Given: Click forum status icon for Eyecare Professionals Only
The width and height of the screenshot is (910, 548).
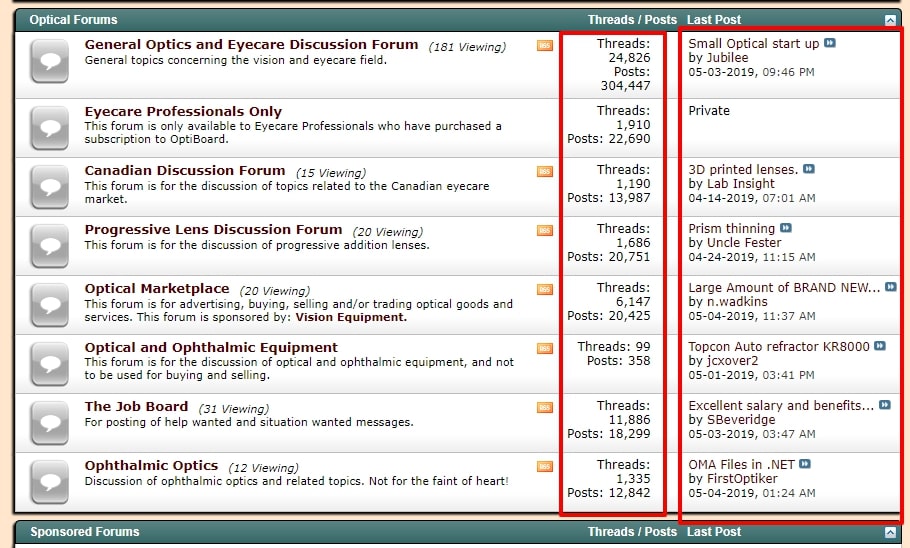Looking at the screenshot, I should click(x=49, y=127).
